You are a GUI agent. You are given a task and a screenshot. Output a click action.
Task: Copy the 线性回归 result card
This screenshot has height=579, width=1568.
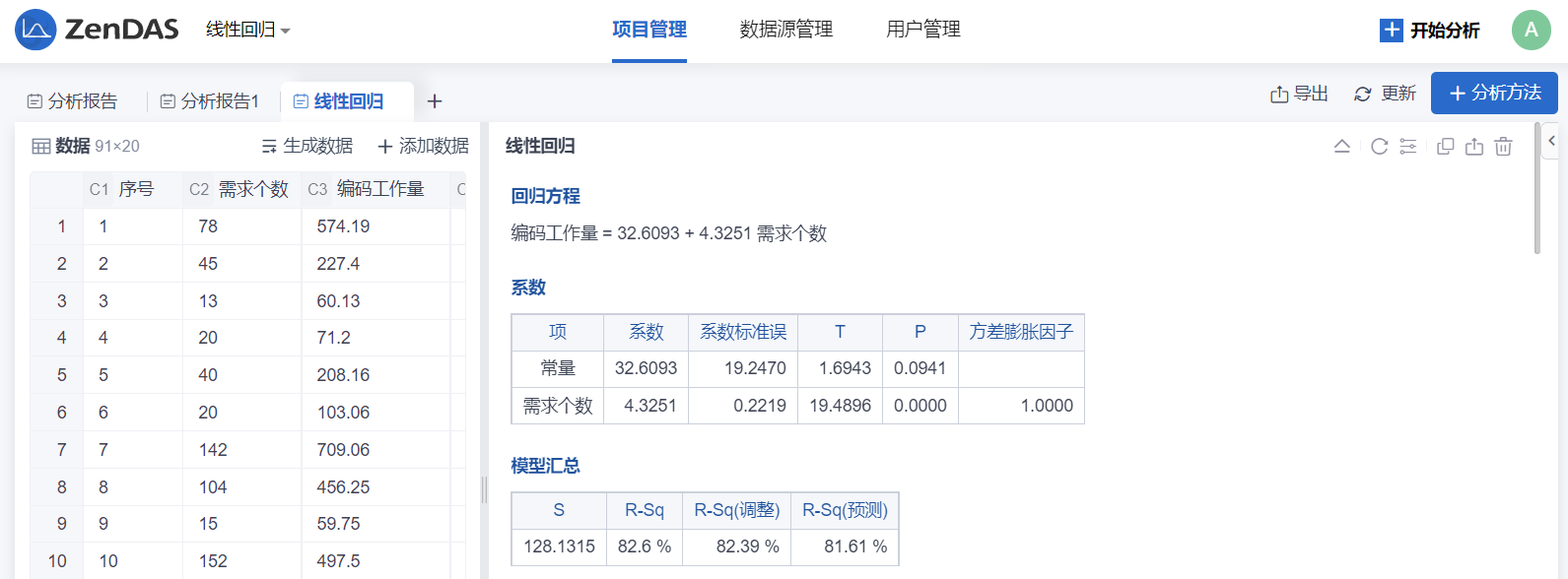(1446, 147)
